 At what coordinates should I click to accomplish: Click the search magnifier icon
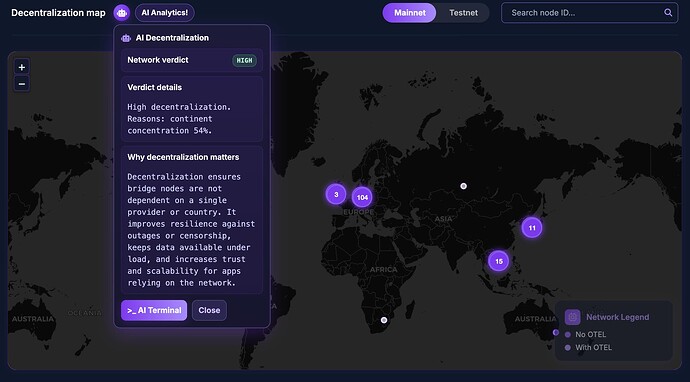coord(668,13)
